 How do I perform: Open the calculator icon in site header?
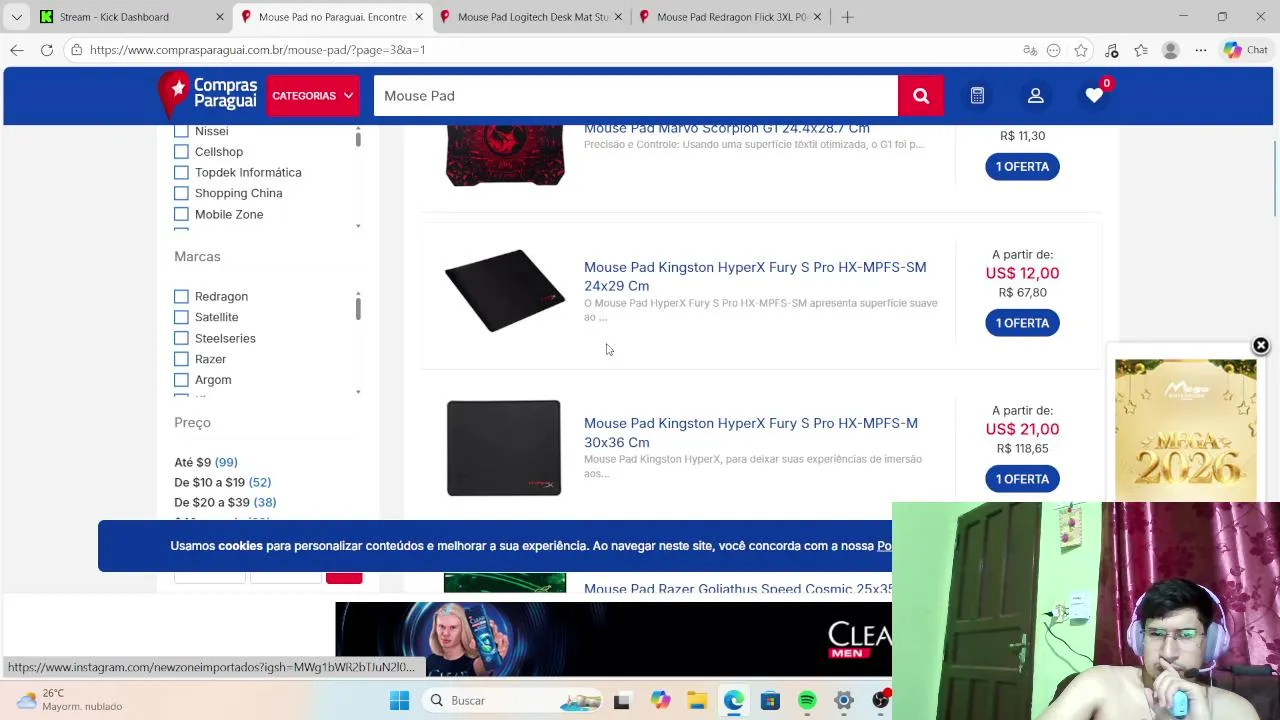click(x=977, y=96)
